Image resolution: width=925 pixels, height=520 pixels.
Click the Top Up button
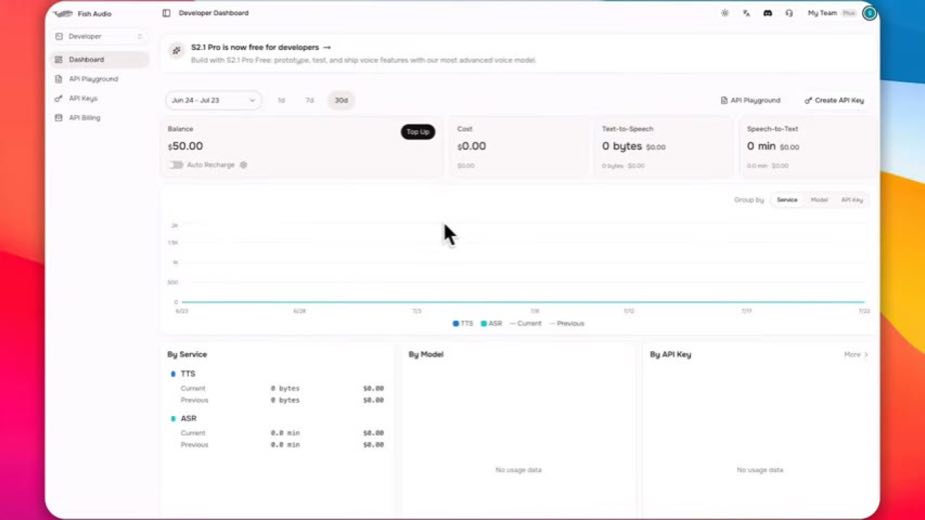point(418,132)
